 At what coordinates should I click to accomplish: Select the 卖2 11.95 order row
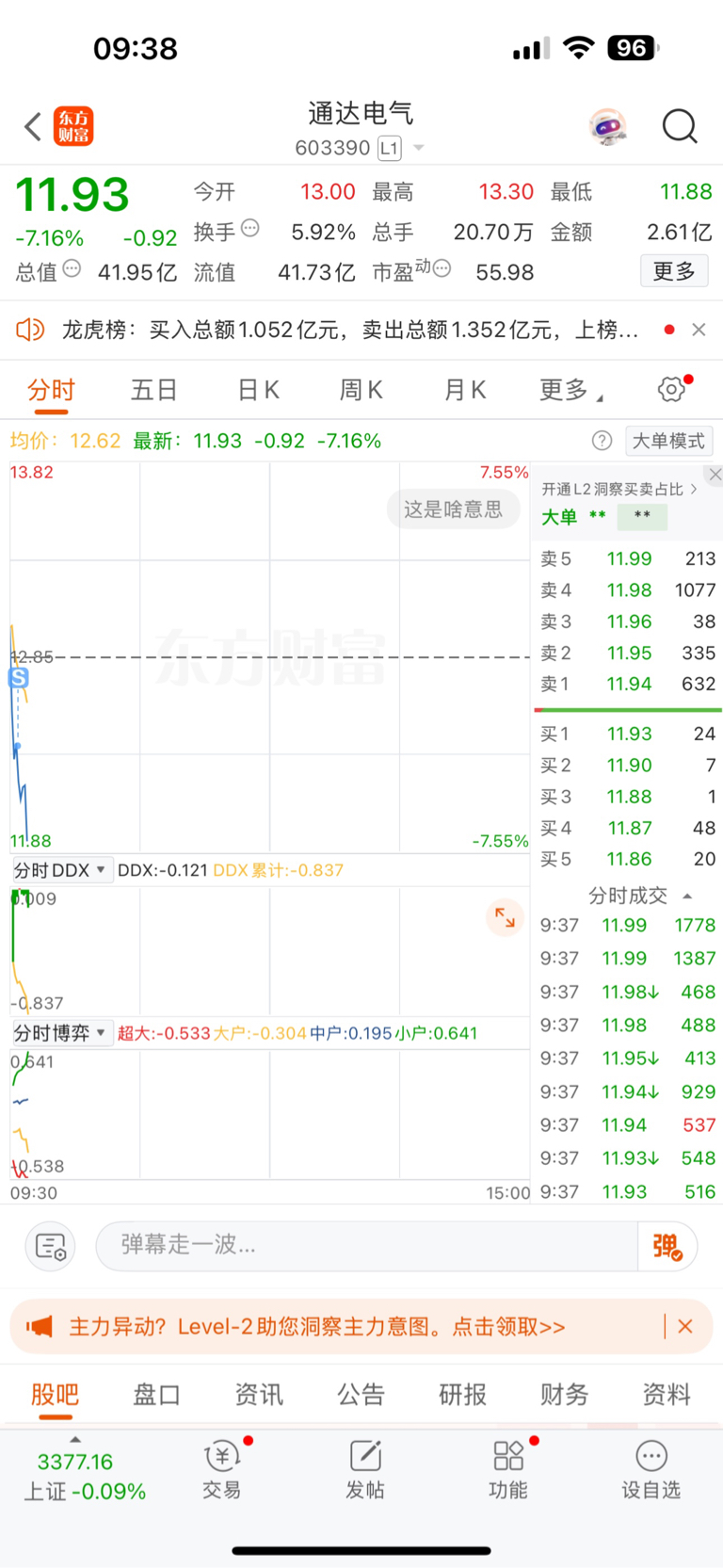[628, 653]
